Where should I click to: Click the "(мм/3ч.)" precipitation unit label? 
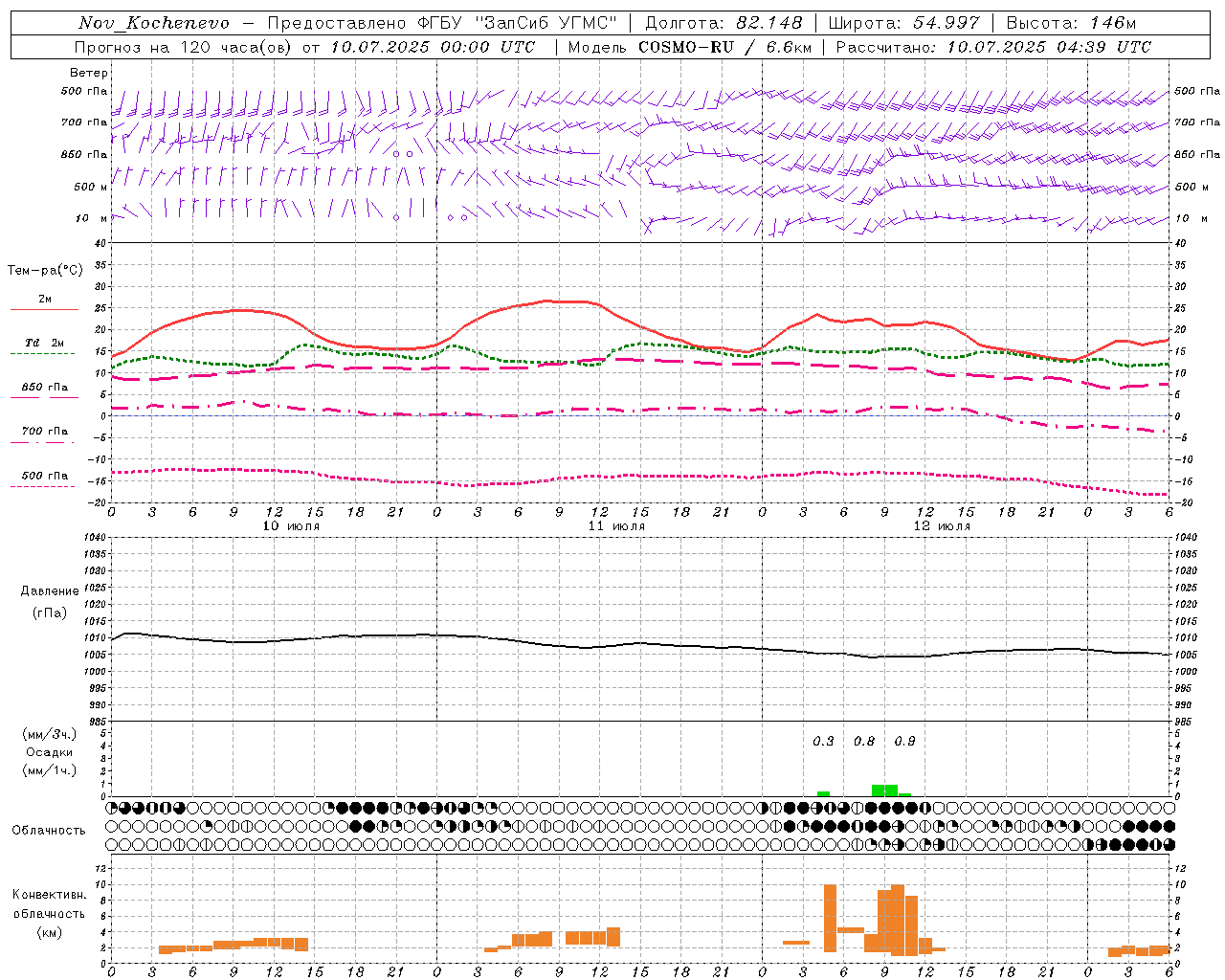click(x=49, y=734)
